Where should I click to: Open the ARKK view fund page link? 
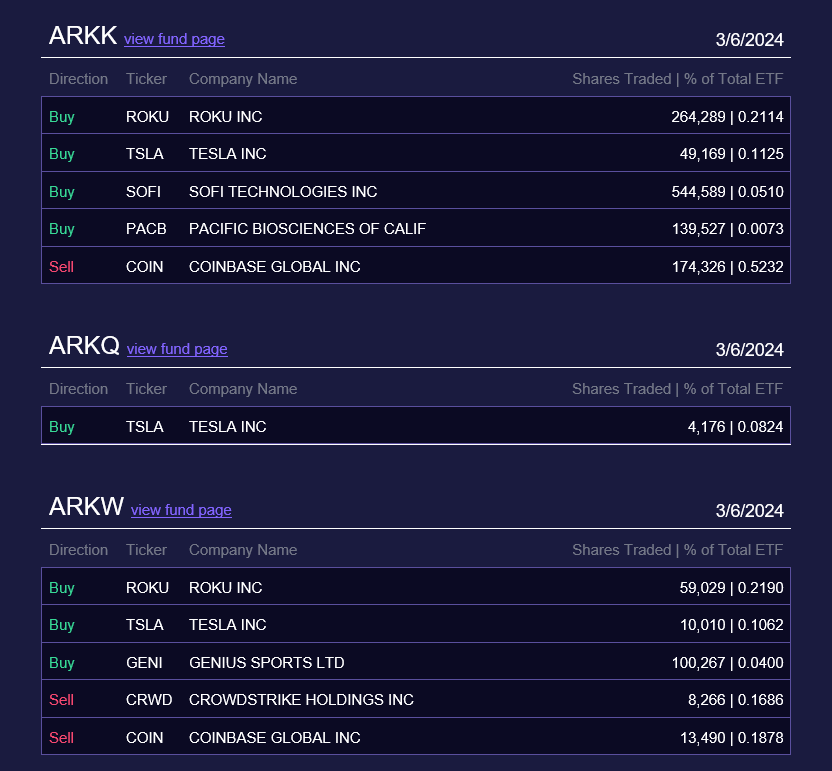tap(174, 39)
